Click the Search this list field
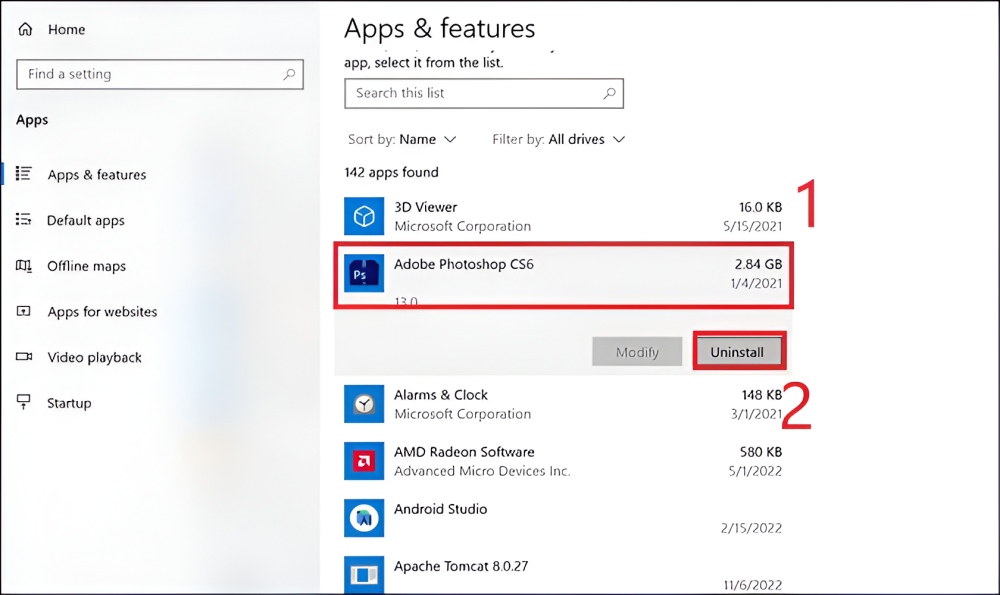Screen dimensions: 1000x595 (x=484, y=93)
